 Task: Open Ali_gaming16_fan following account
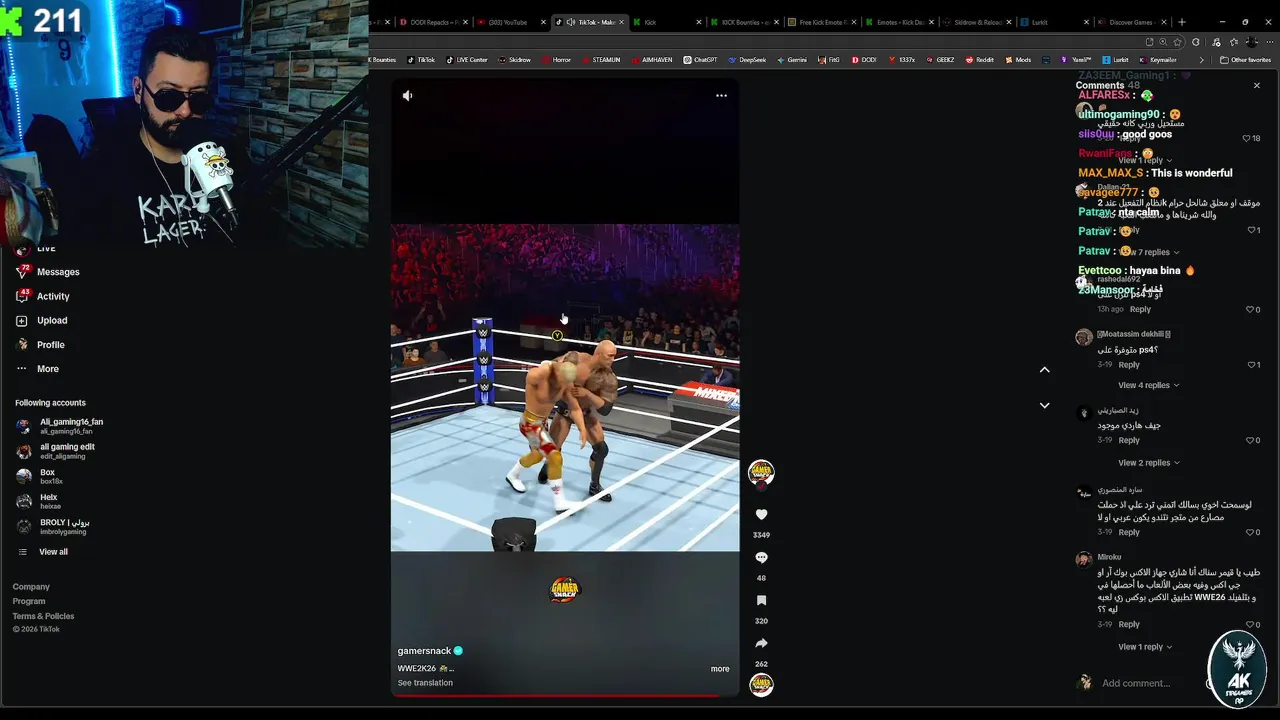[60, 426]
